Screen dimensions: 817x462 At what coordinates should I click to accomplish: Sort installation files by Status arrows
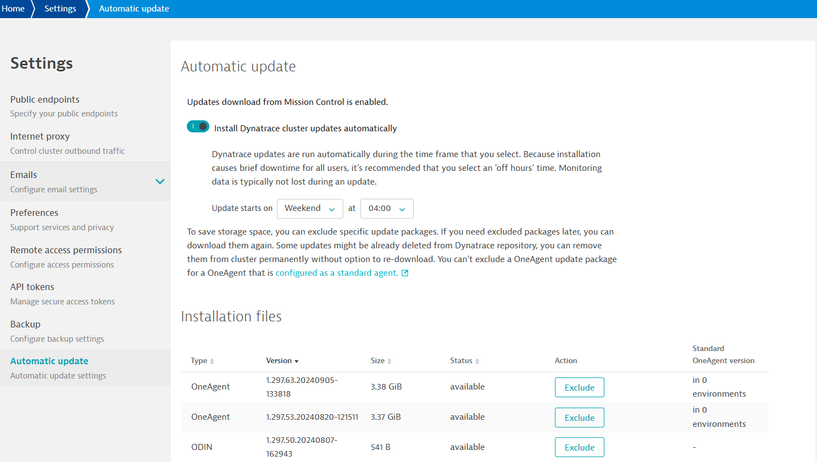pos(478,361)
